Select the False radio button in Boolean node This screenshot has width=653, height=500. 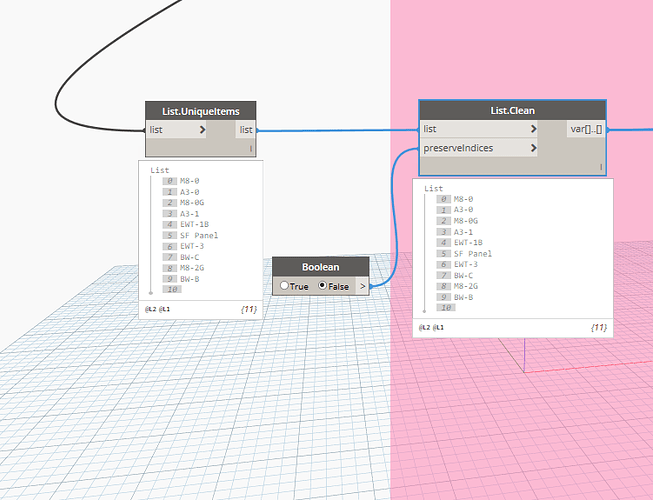pos(322,286)
